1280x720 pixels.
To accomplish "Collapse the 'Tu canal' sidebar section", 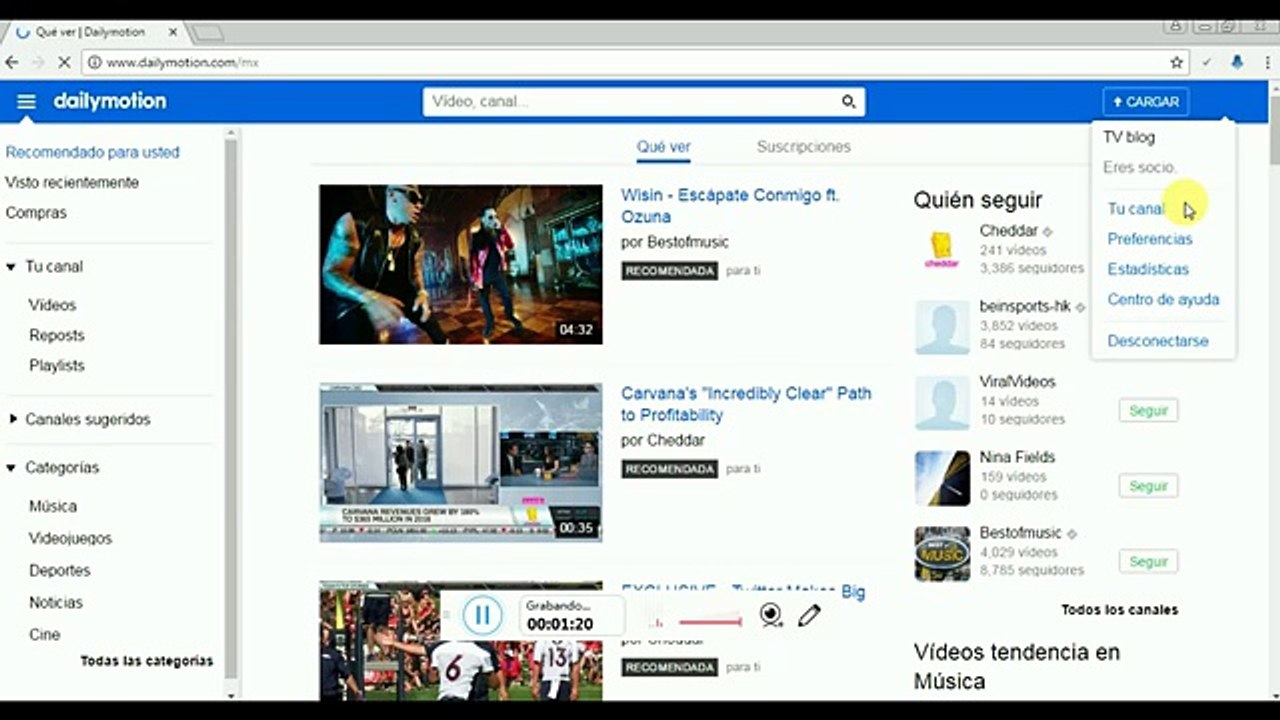I will coord(11,267).
